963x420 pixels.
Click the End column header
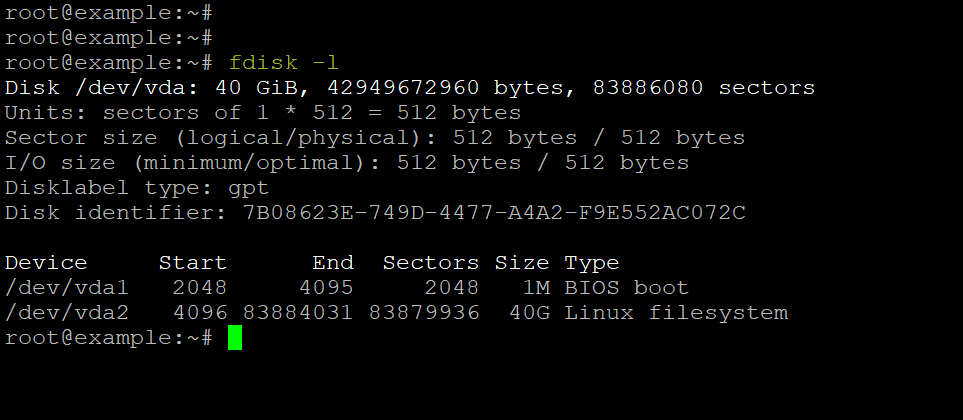(x=333, y=263)
